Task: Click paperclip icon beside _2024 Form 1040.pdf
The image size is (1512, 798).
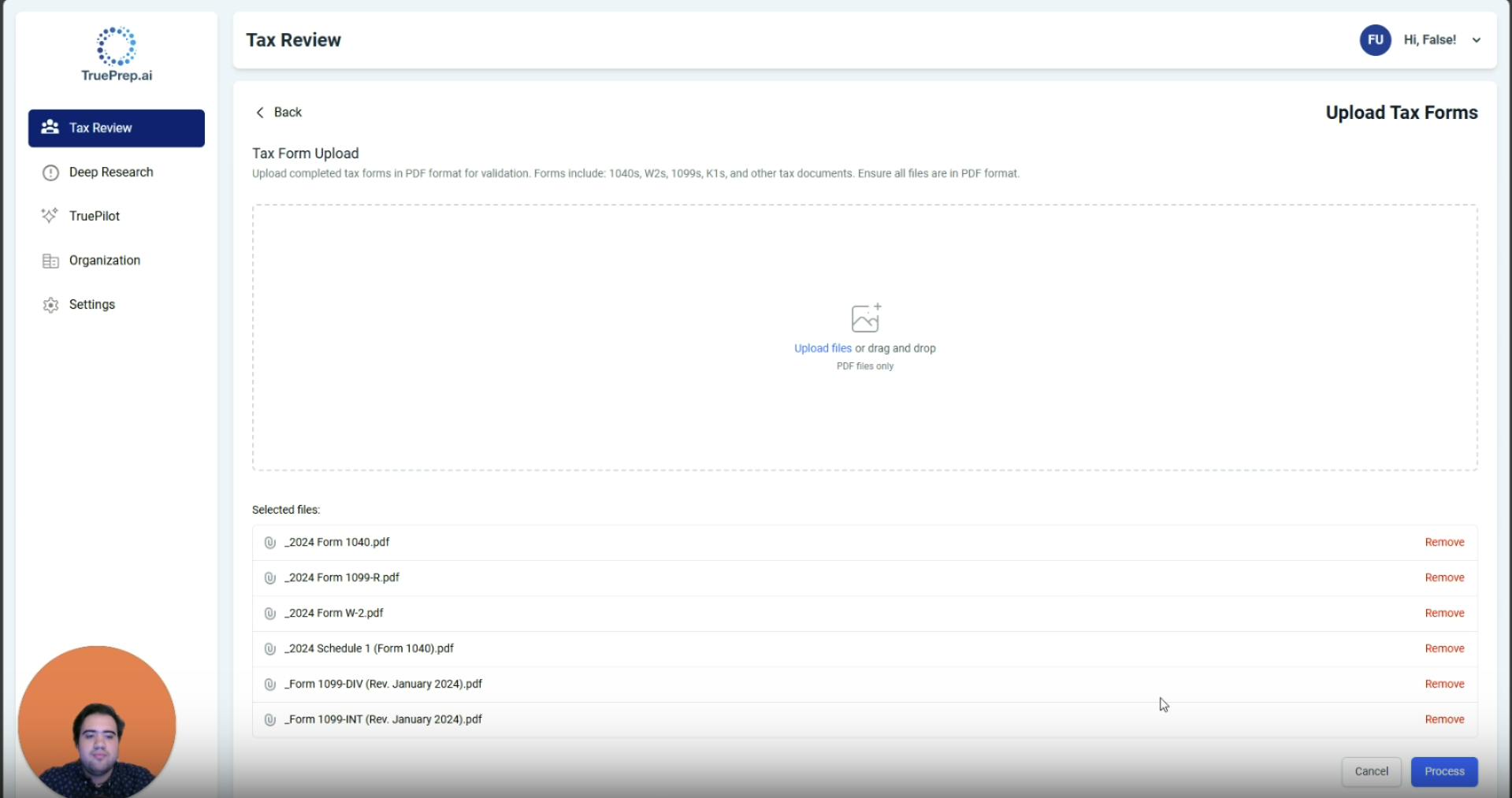Action: point(269,543)
